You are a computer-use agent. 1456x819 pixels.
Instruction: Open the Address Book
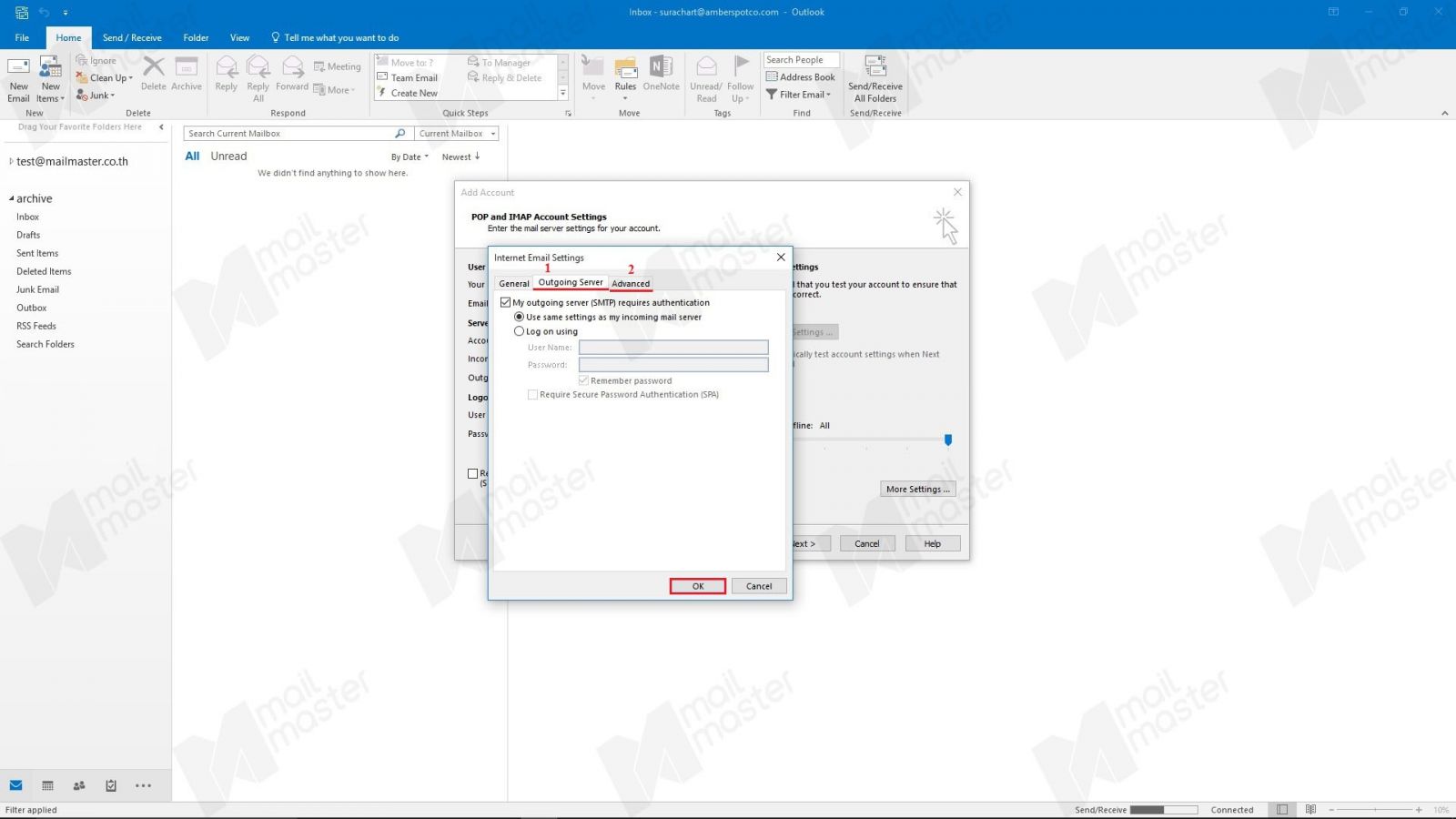[801, 77]
